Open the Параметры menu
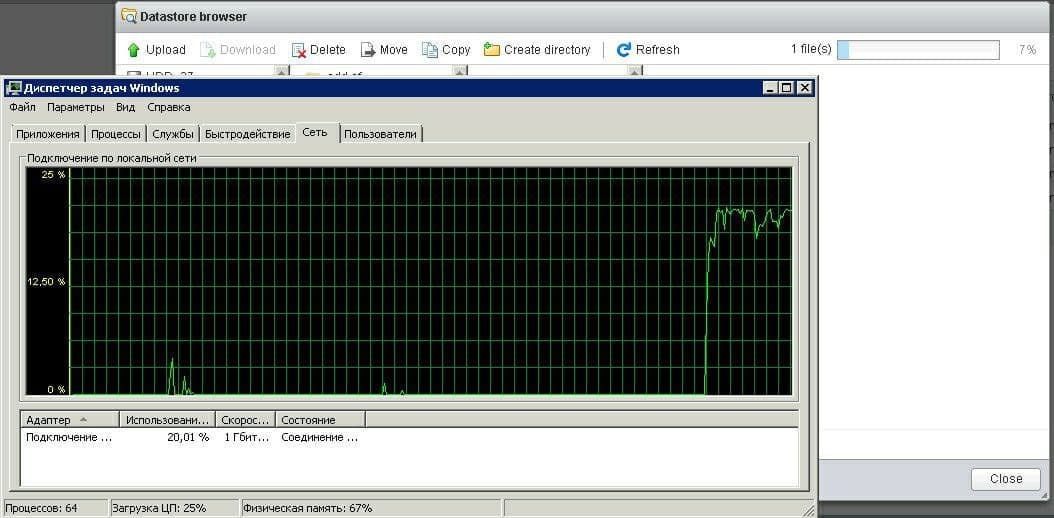Viewport: 1054px width, 518px height. pos(75,107)
